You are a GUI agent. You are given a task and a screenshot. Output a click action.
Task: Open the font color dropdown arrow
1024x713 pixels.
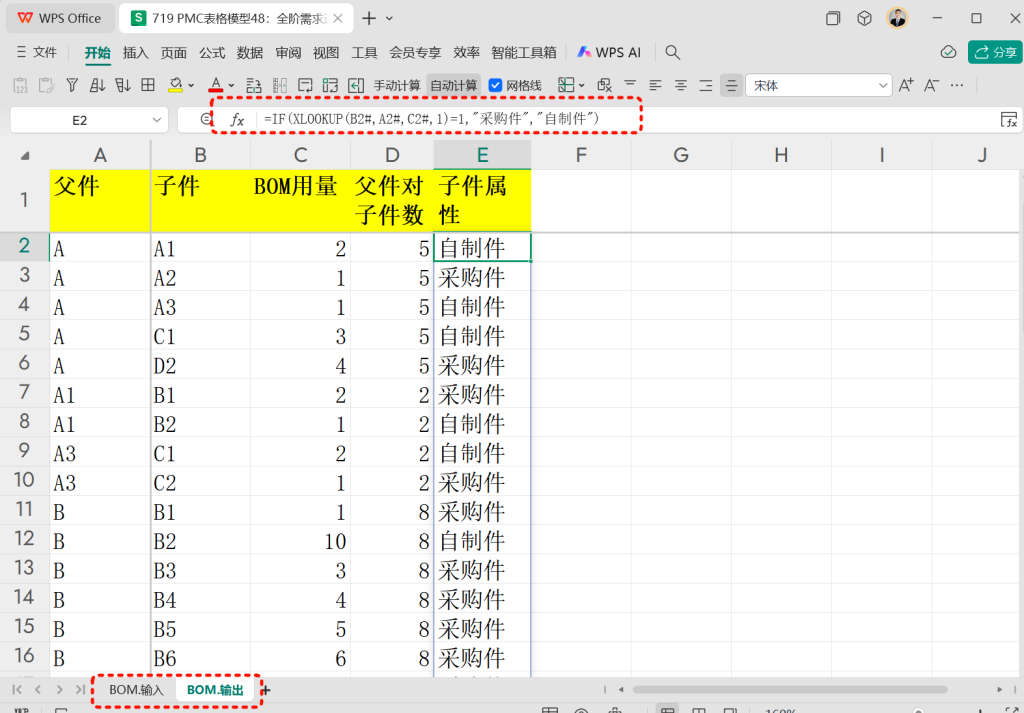tap(231, 86)
